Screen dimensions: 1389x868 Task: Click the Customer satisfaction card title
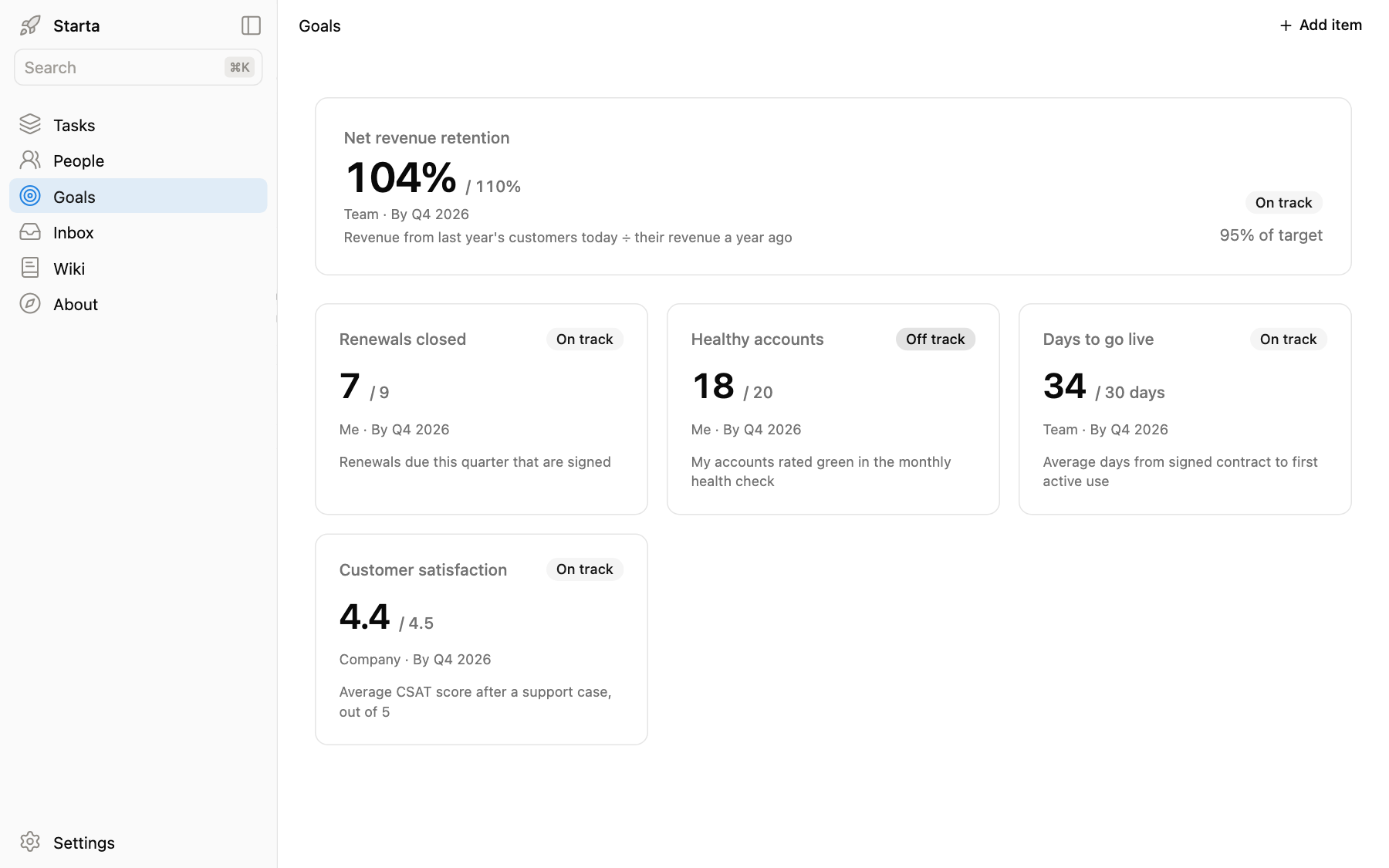click(x=423, y=569)
